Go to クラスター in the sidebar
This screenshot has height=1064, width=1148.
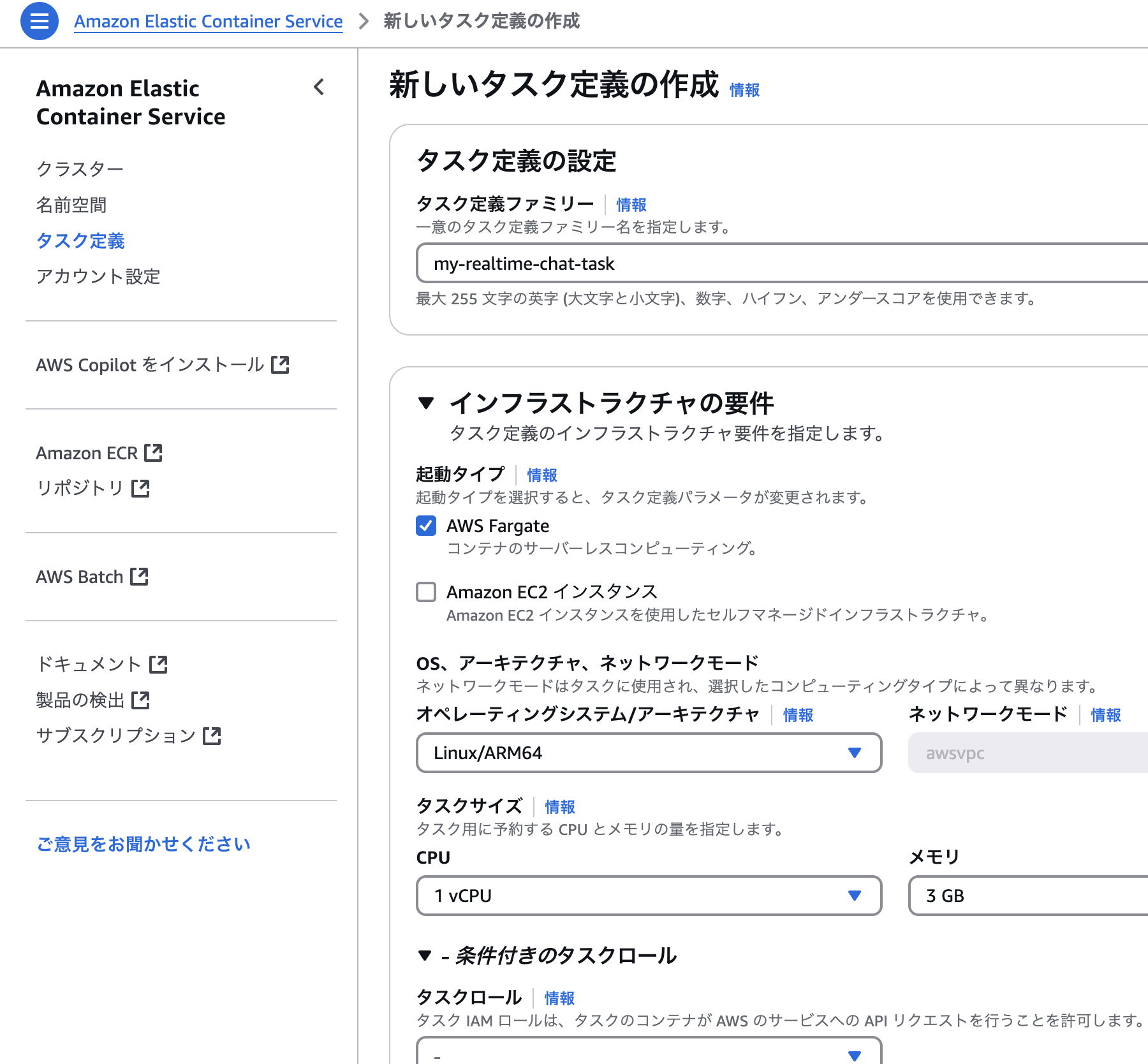tap(80, 169)
